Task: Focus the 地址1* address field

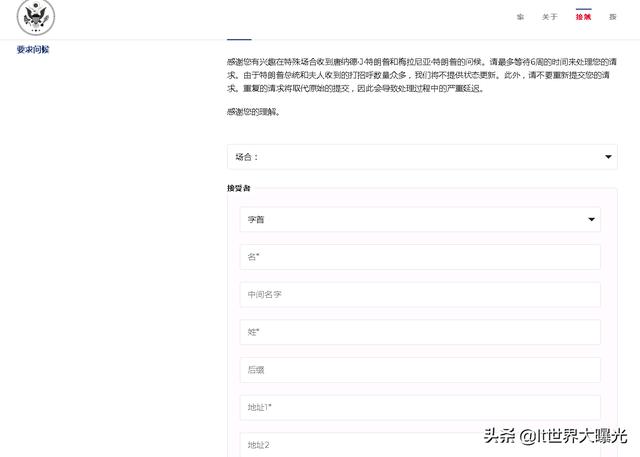Action: 419,407
